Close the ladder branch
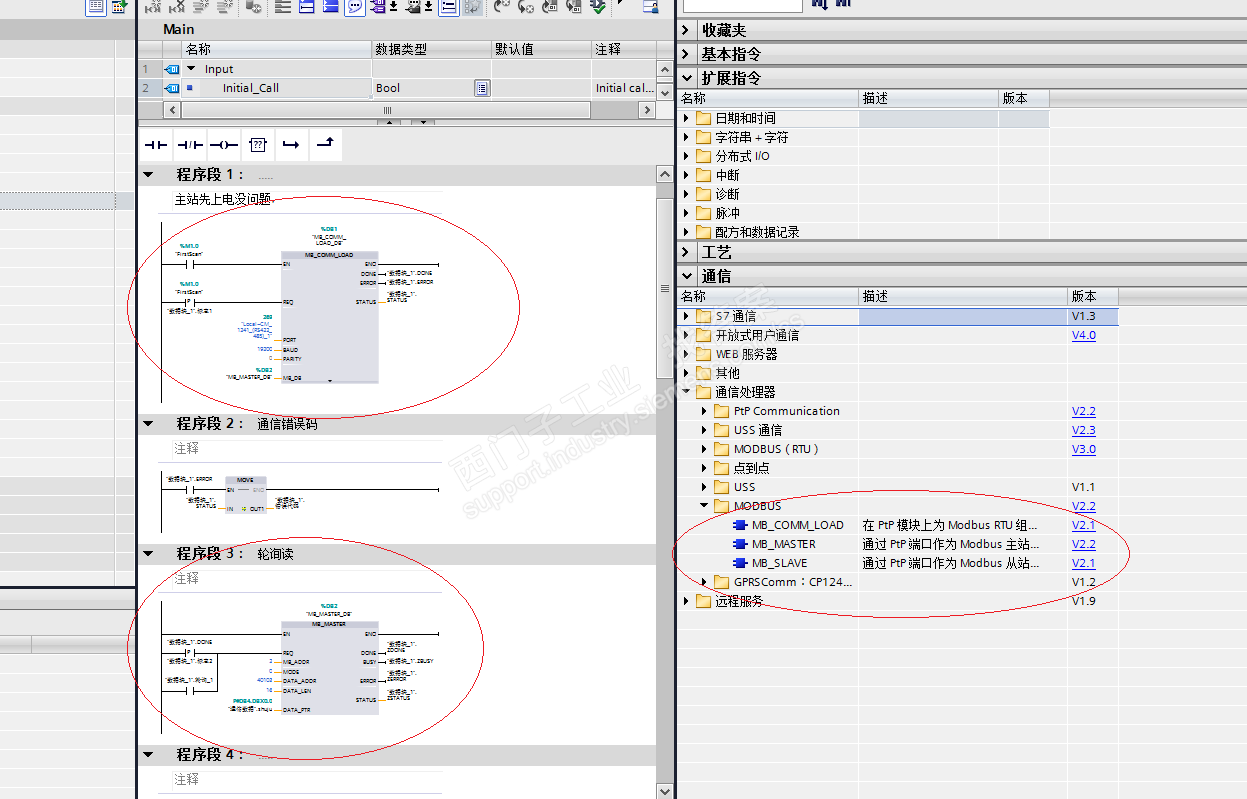 point(325,145)
